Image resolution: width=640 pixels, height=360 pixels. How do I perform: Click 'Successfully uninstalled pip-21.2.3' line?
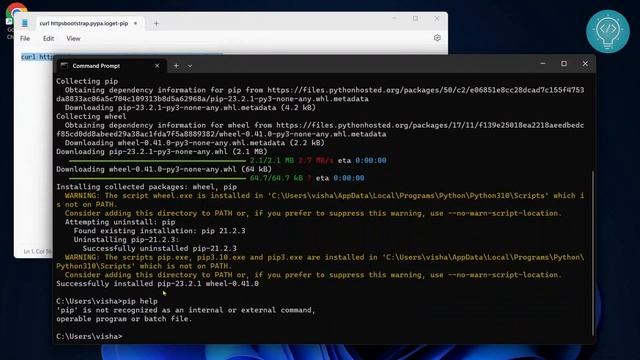(160, 248)
